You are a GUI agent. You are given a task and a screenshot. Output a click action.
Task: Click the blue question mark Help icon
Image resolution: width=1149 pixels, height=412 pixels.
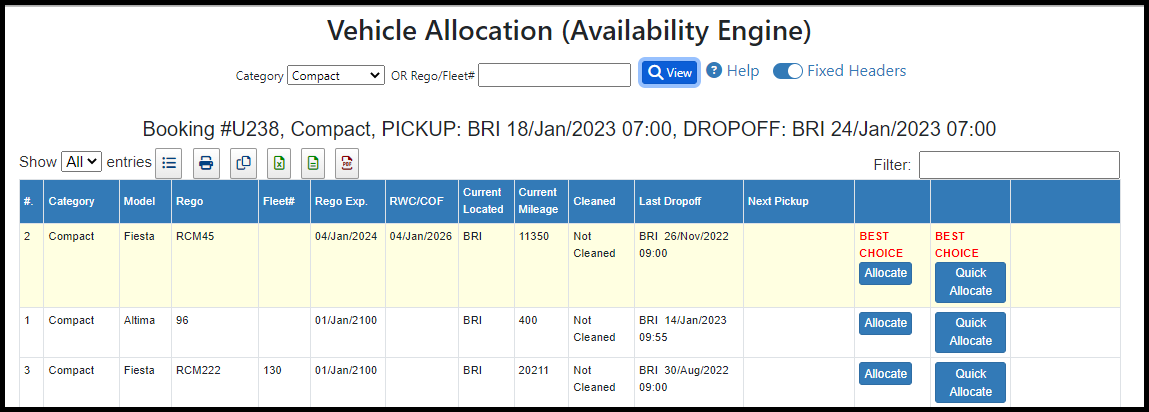714,70
